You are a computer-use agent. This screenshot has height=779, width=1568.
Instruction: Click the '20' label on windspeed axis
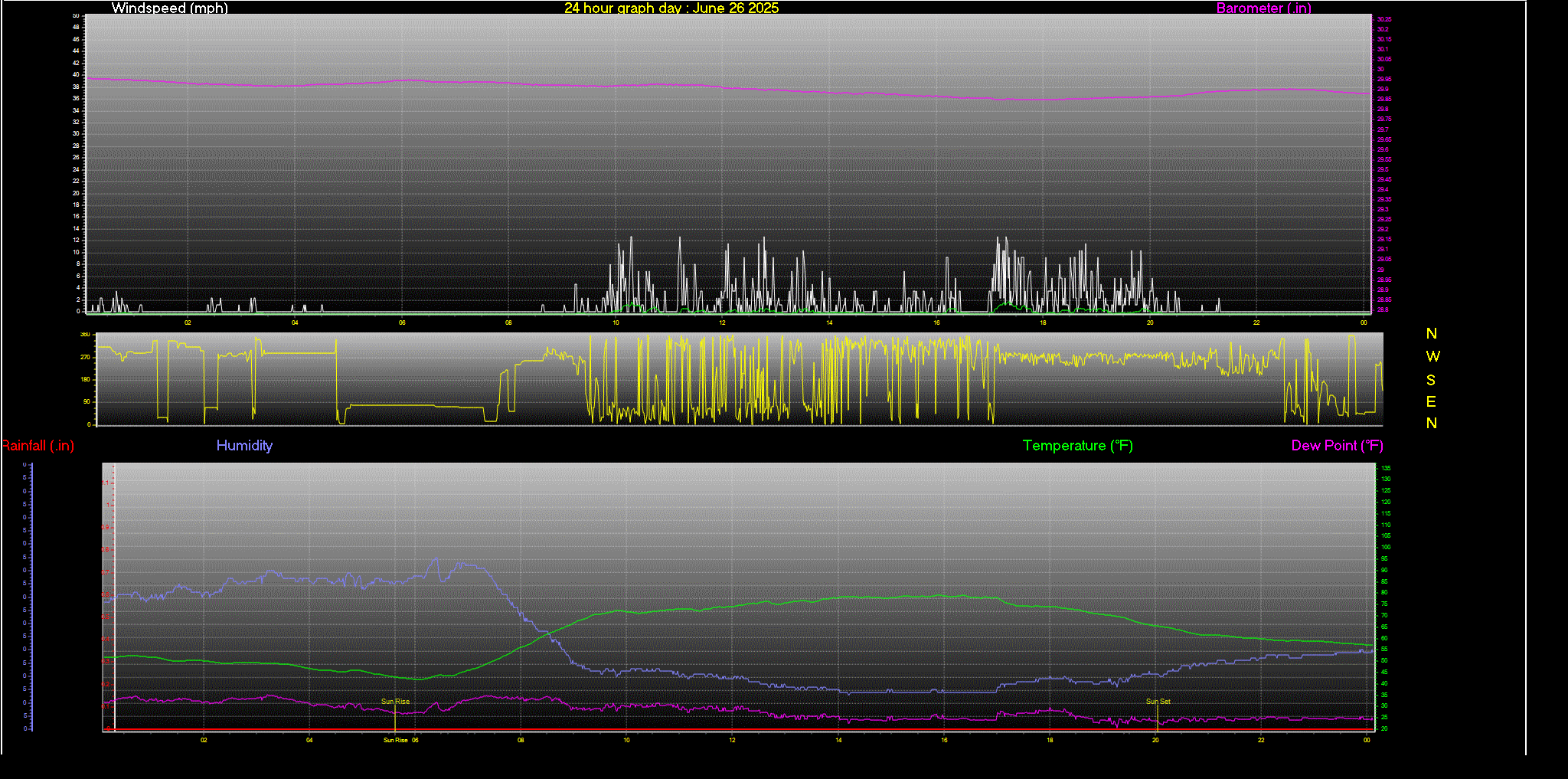(x=76, y=193)
